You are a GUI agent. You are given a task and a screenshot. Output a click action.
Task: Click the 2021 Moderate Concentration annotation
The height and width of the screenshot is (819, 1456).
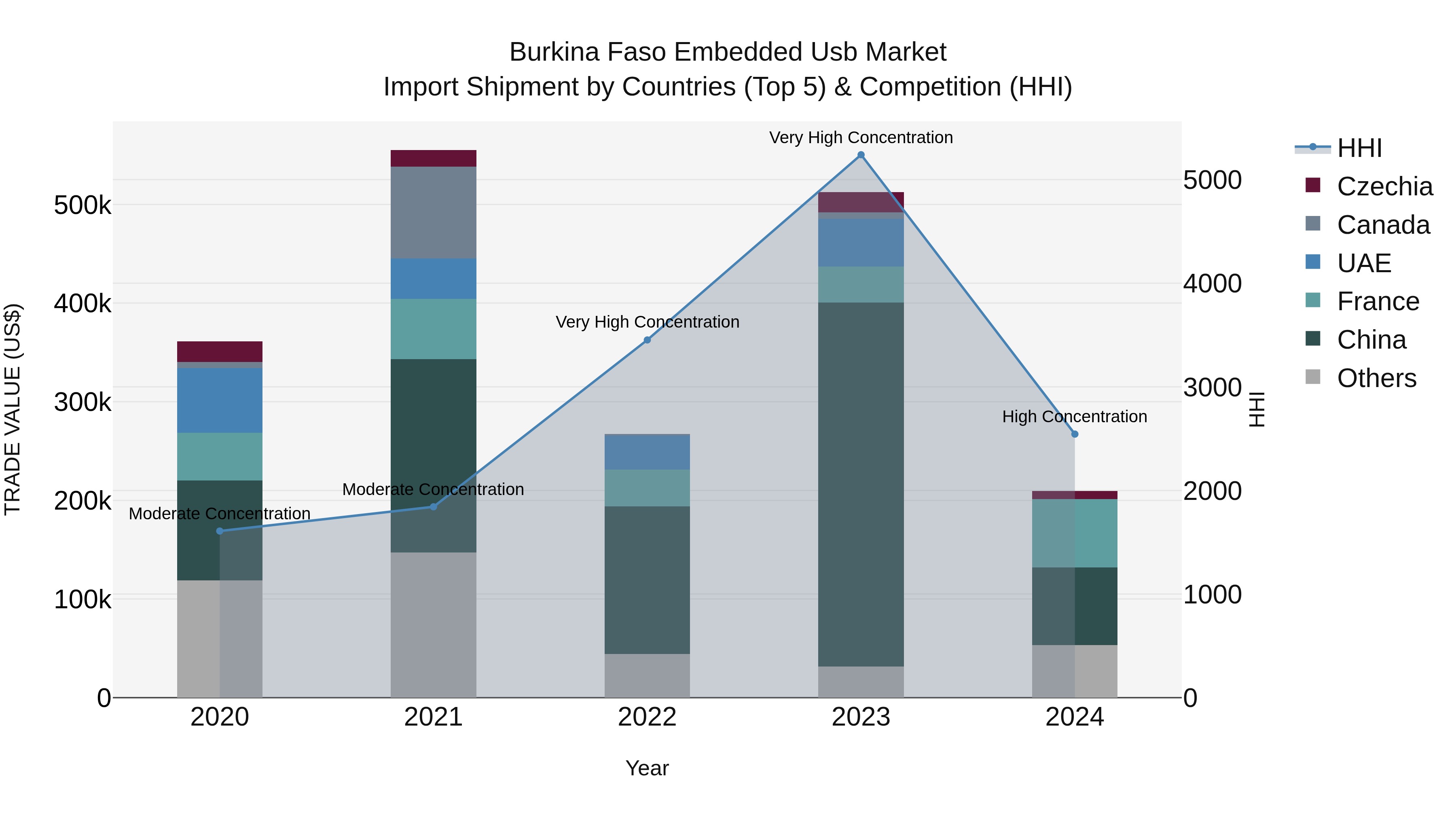(434, 489)
